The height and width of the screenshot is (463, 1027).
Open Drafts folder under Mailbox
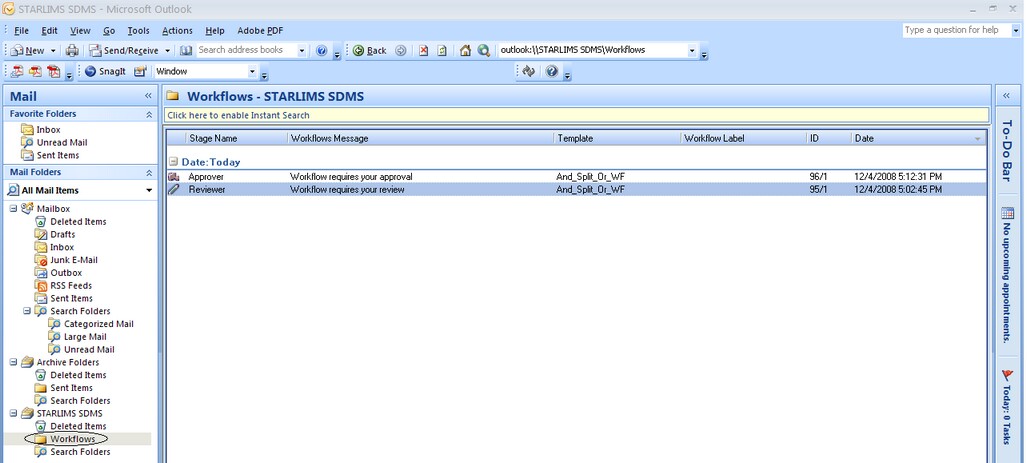point(62,234)
